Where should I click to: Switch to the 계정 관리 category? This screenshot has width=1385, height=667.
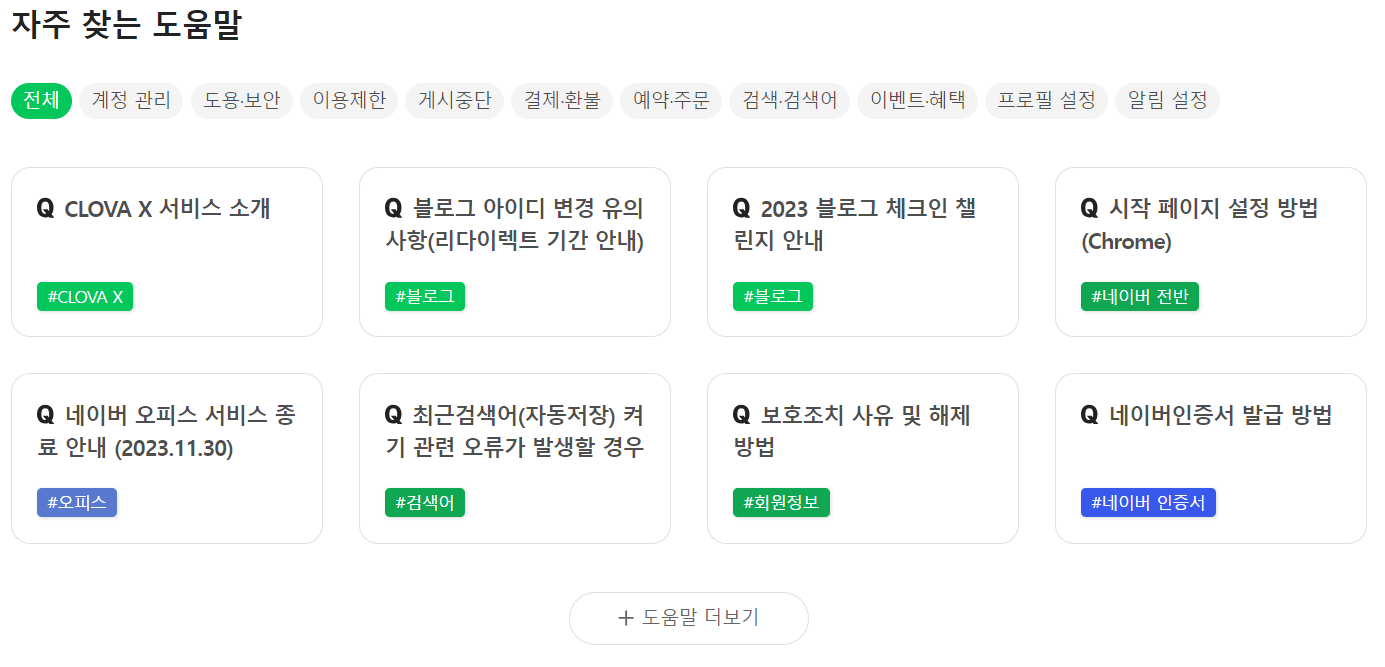pos(130,100)
